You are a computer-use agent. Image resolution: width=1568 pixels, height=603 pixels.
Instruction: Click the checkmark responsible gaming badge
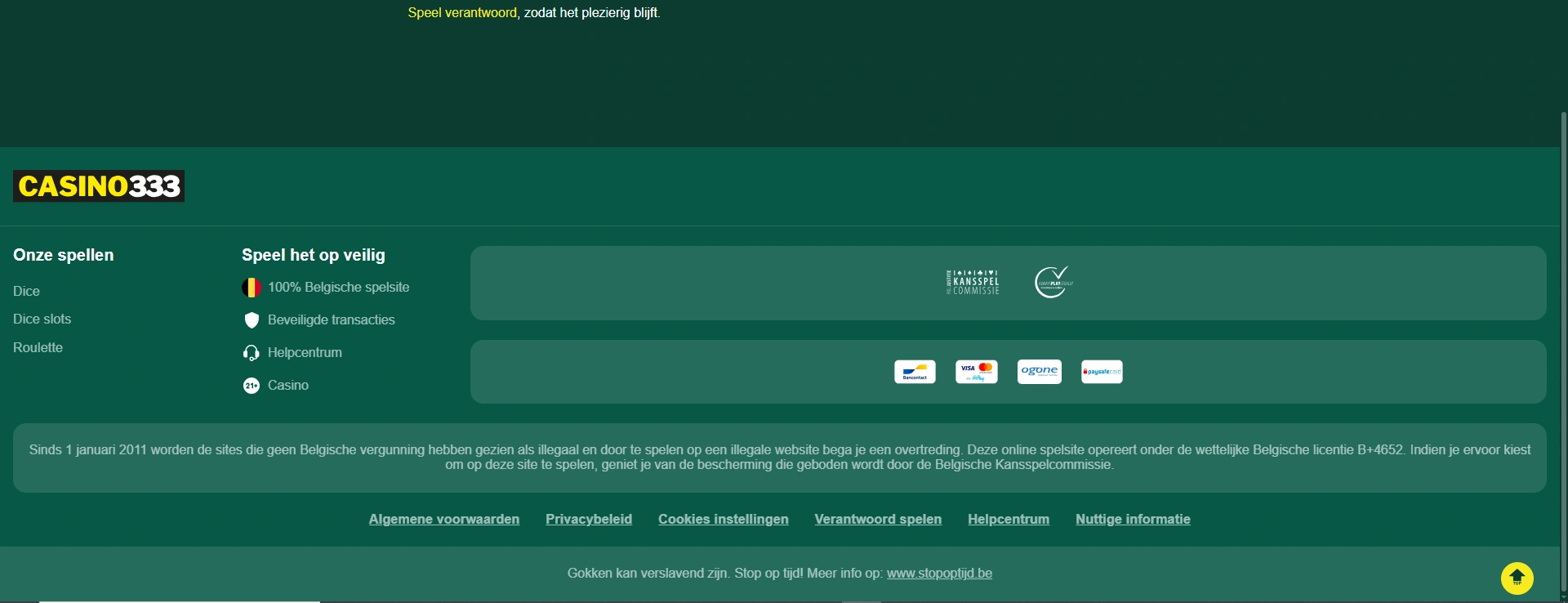point(1053,283)
